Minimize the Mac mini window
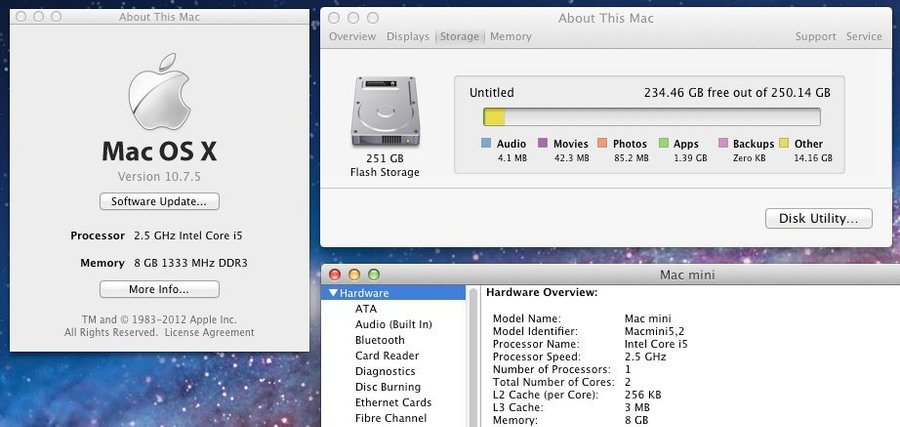 pos(354,275)
